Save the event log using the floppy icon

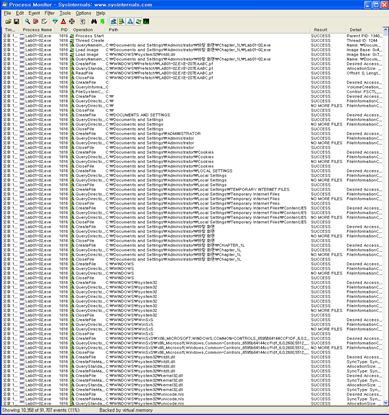(x=16, y=22)
